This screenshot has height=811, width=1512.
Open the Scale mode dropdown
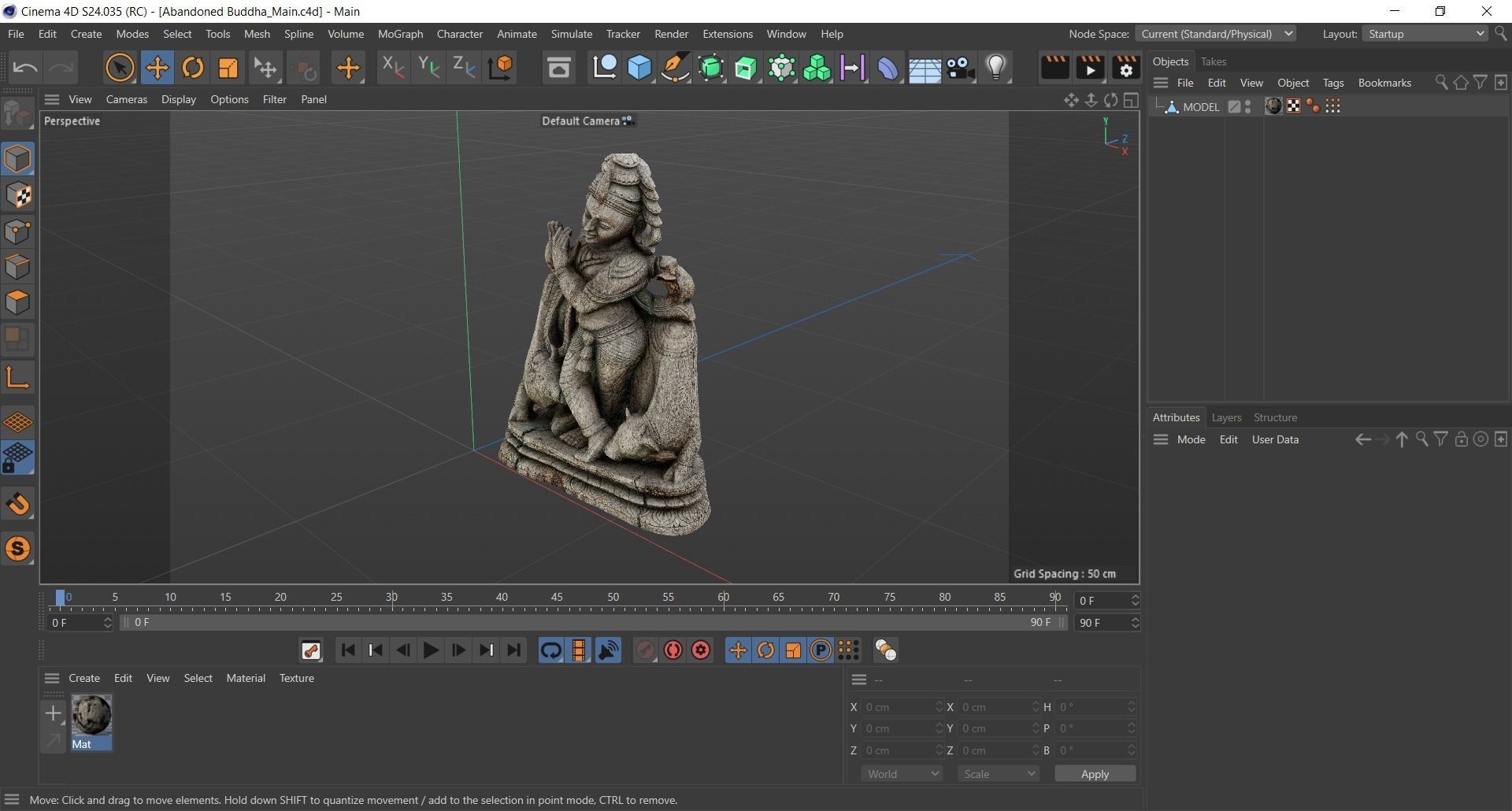[x=999, y=774]
